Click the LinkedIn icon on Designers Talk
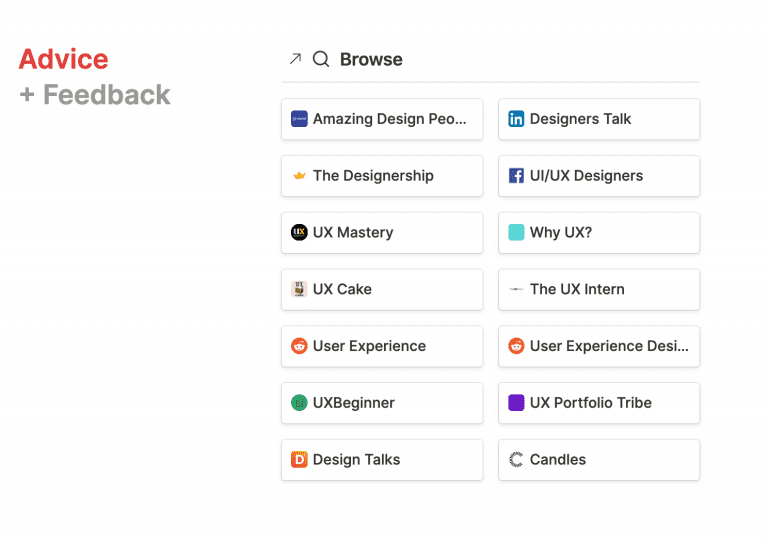The height and width of the screenshot is (541, 768). point(516,119)
